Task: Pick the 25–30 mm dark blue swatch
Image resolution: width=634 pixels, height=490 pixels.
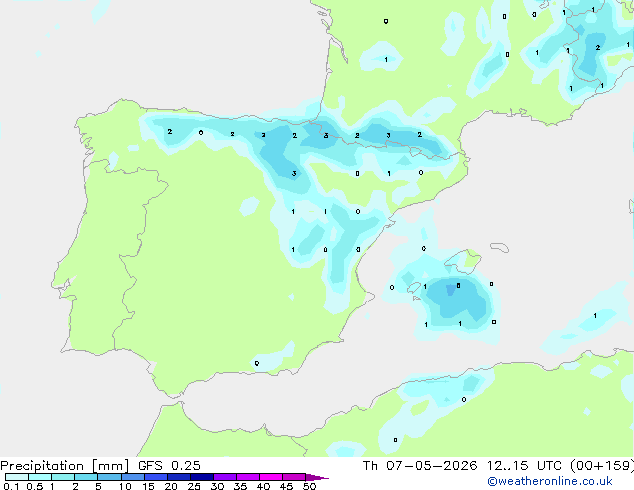Action: pos(202,477)
